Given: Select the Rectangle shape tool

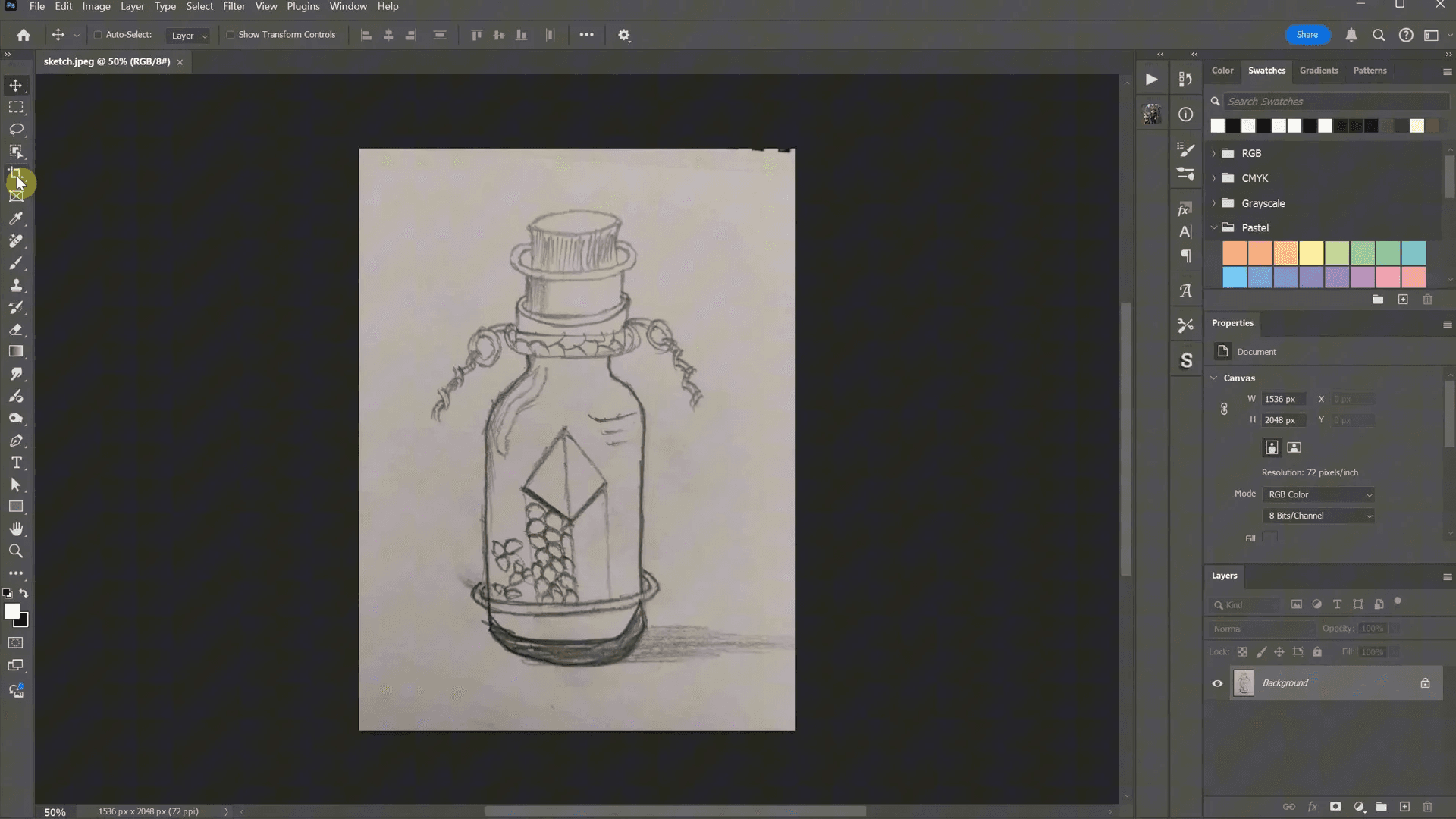Looking at the screenshot, I should (16, 507).
